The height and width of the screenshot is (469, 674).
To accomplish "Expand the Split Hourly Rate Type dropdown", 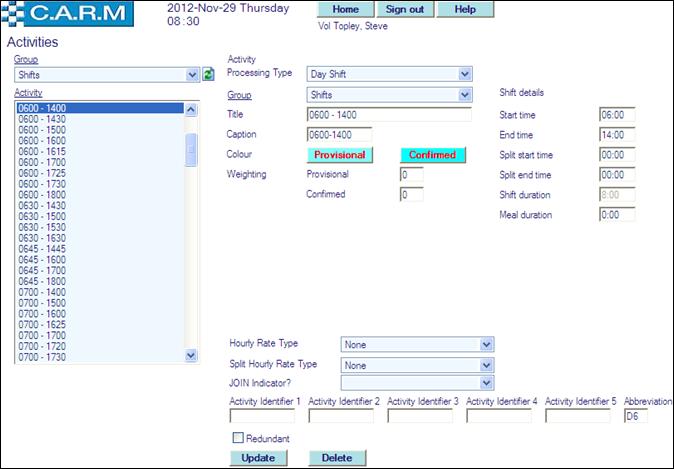I will tap(417, 365).
